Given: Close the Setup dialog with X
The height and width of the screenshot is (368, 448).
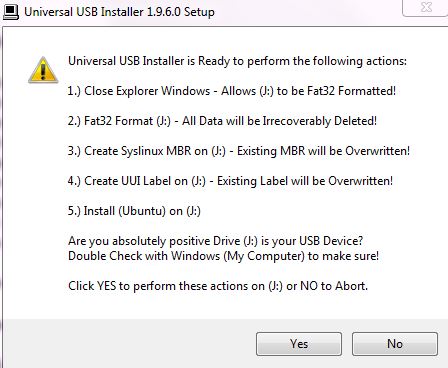Looking at the screenshot, I should (426, 7).
